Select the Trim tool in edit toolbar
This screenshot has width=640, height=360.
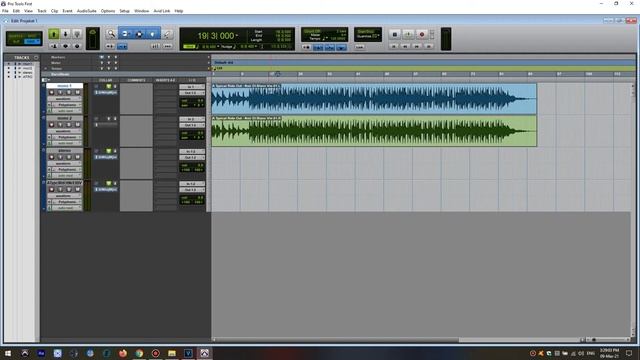125,34
